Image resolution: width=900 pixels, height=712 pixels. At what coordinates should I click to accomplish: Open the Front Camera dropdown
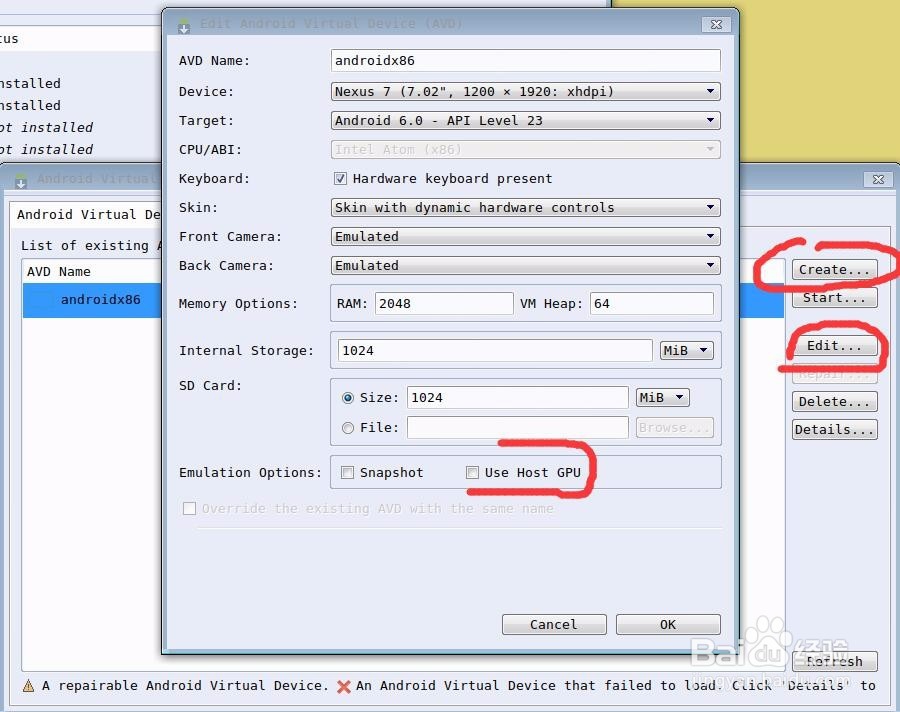526,237
